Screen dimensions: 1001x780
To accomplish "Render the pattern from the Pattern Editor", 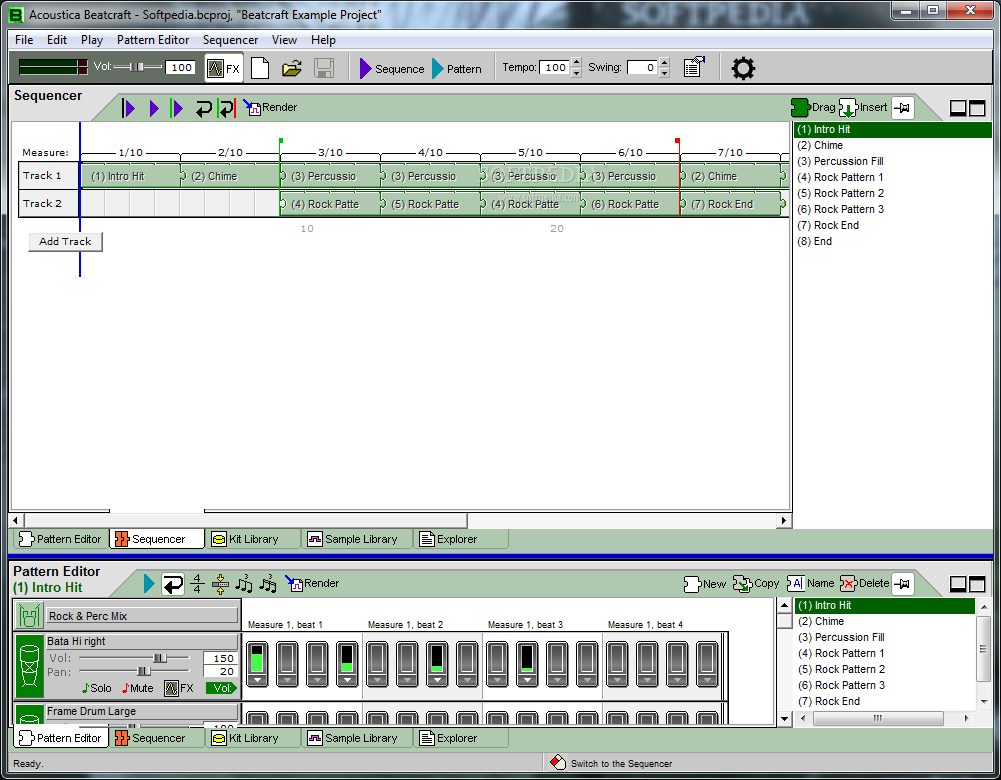I will pos(312,583).
